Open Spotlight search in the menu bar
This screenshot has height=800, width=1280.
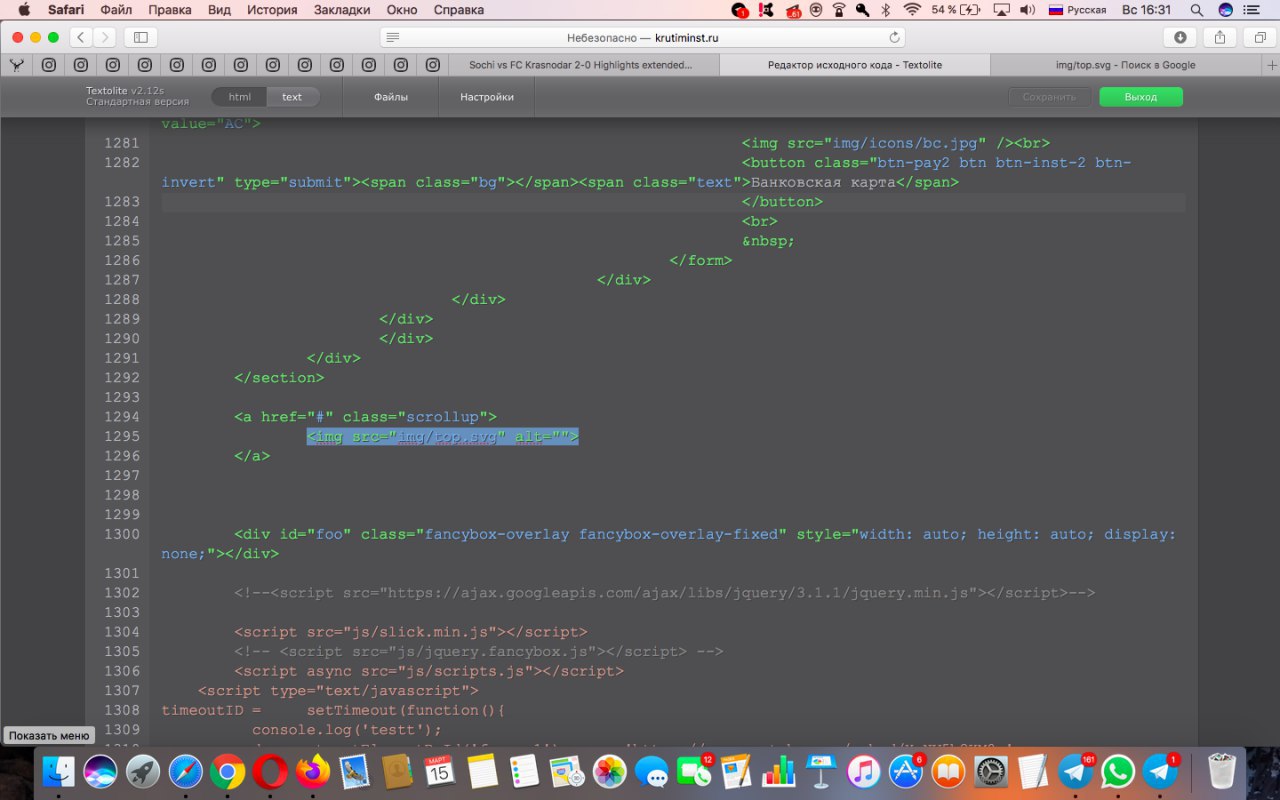[x=1197, y=10]
